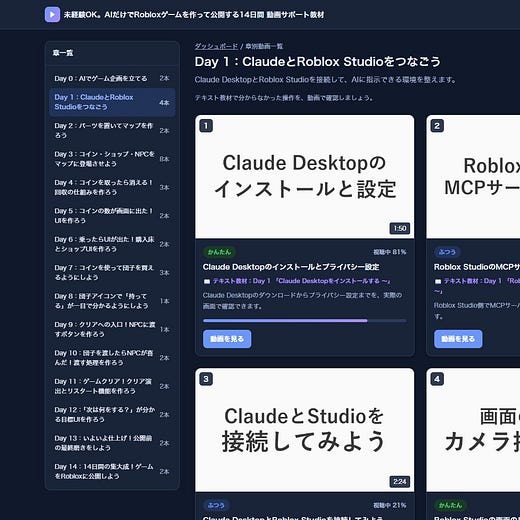Click the かんたん difficulty tag on card 4
This screenshot has width=520, height=520.
pyautogui.click(x=450, y=505)
